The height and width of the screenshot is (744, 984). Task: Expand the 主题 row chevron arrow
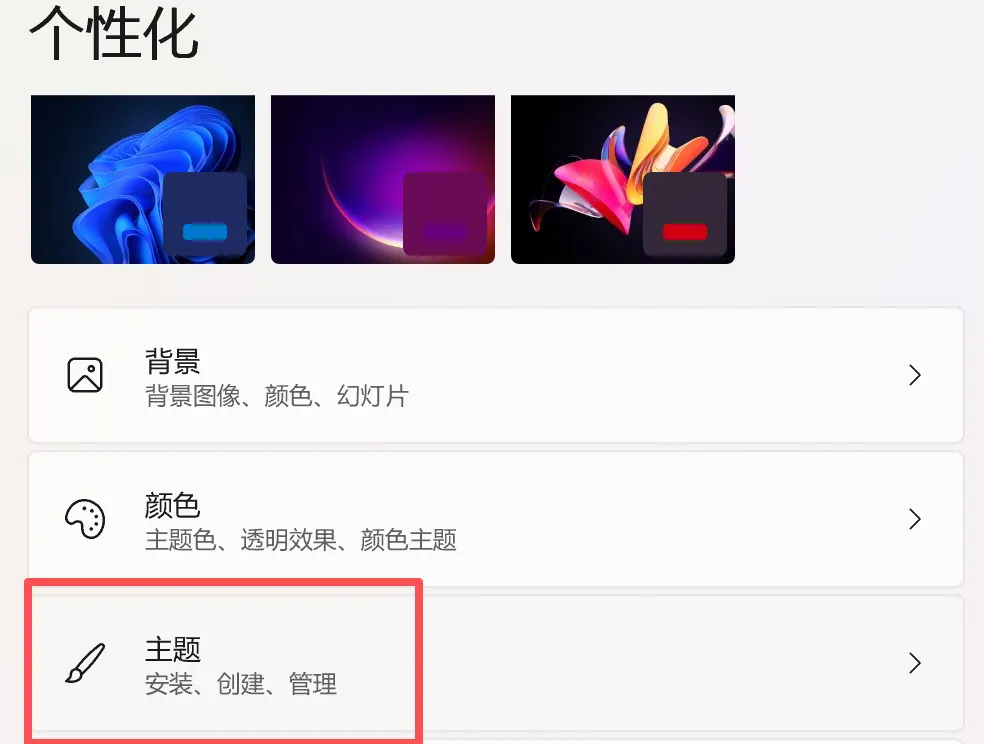[915, 663]
